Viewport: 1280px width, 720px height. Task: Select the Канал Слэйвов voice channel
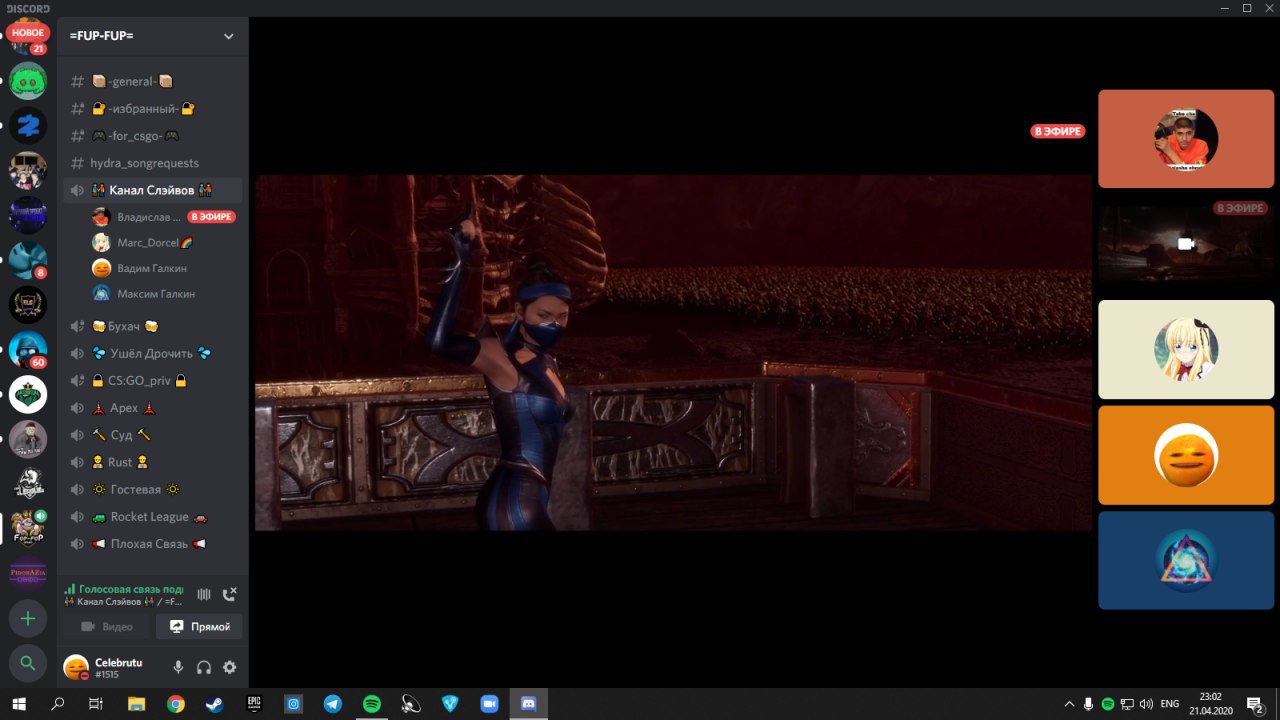[152, 190]
